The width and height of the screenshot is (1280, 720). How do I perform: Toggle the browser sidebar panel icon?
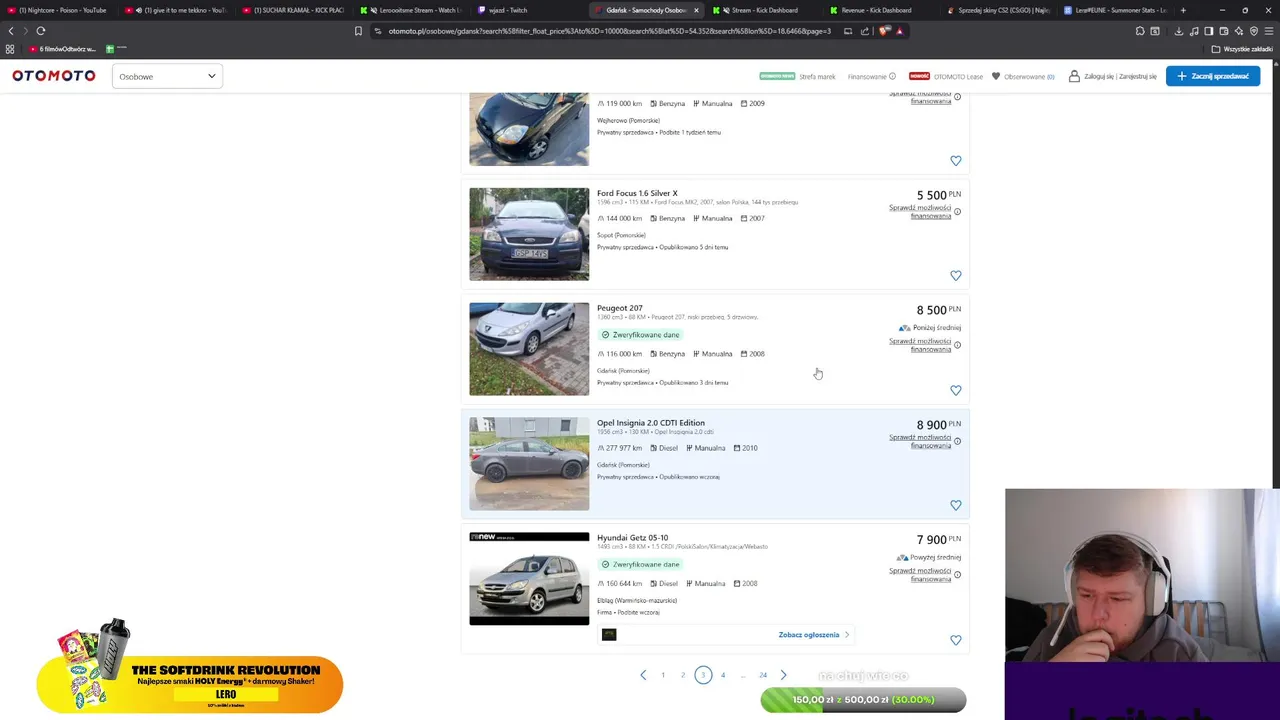1209,31
